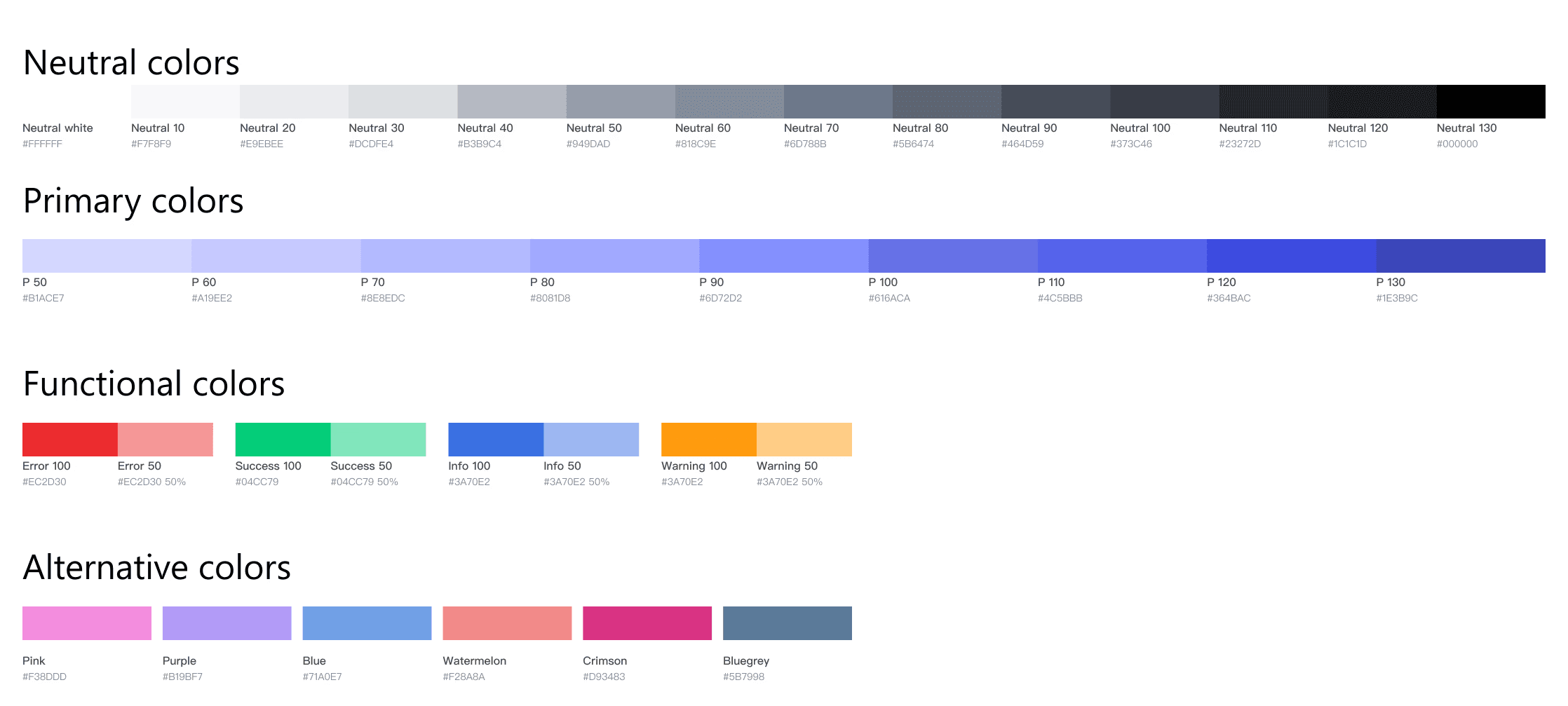Select the Pink alternative swatch

[87, 623]
